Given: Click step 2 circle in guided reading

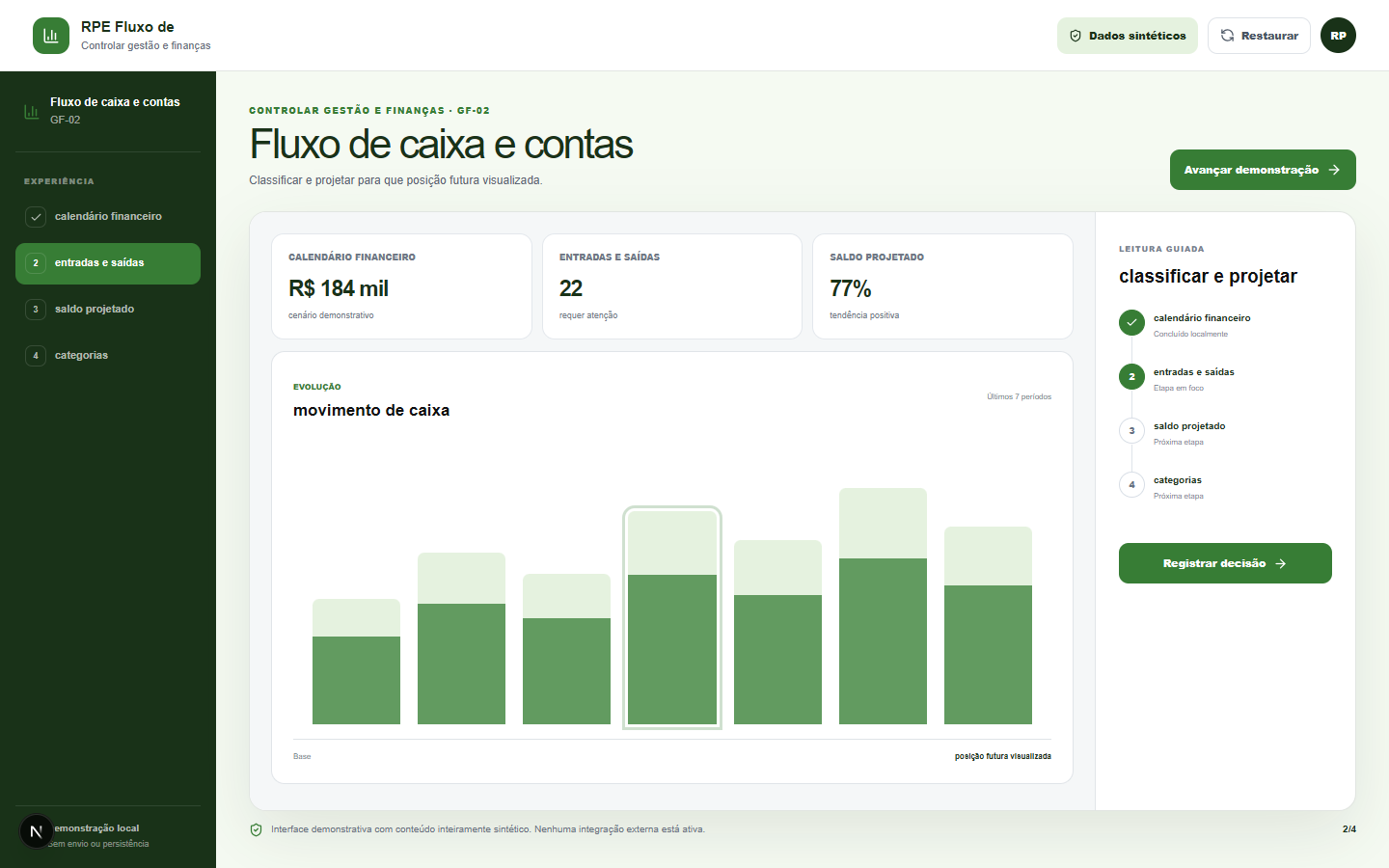Looking at the screenshot, I should (1131, 376).
